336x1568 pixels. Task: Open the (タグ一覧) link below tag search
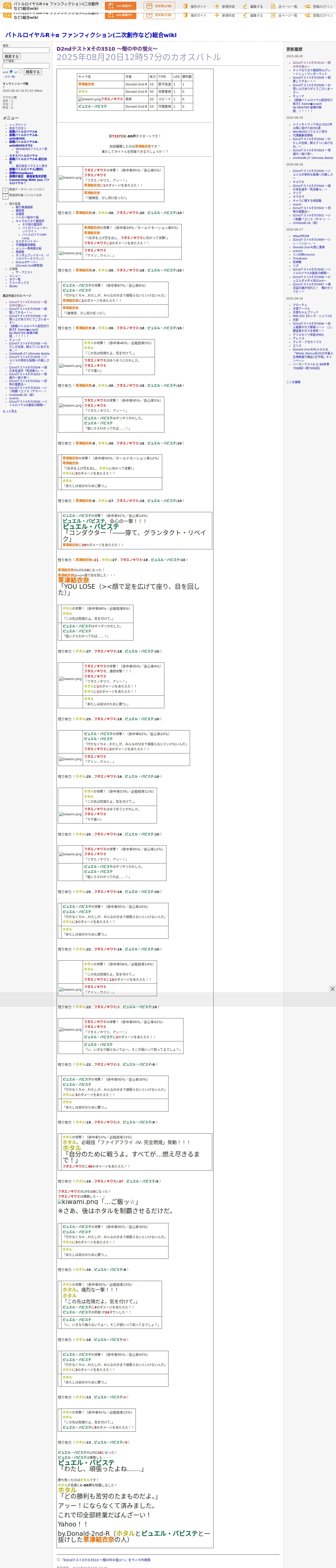10,77
